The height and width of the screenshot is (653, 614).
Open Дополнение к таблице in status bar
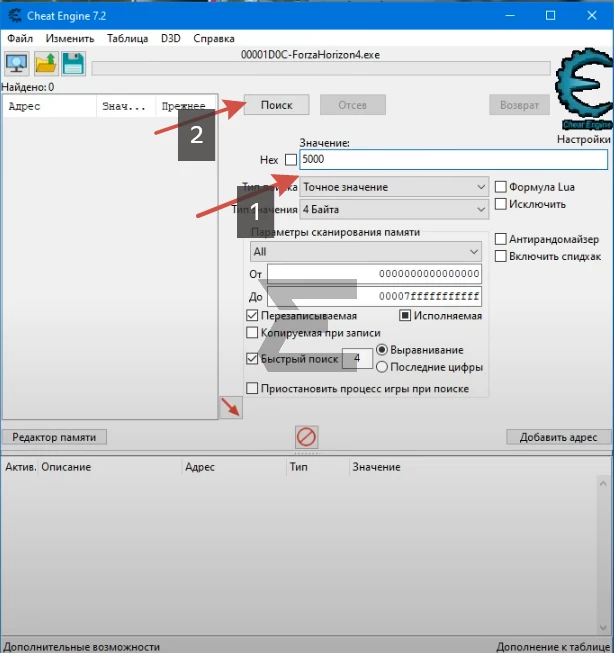pos(553,647)
